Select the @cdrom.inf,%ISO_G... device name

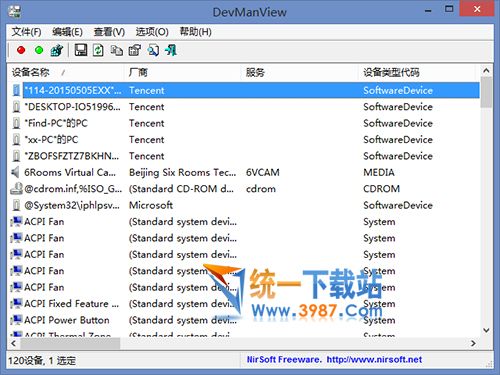[73, 189]
